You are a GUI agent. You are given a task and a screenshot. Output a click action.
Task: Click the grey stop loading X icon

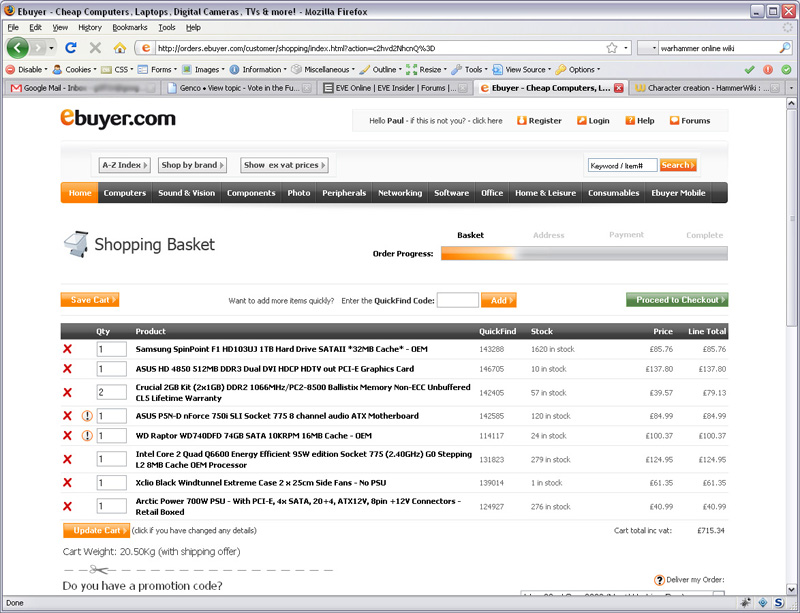click(95, 48)
